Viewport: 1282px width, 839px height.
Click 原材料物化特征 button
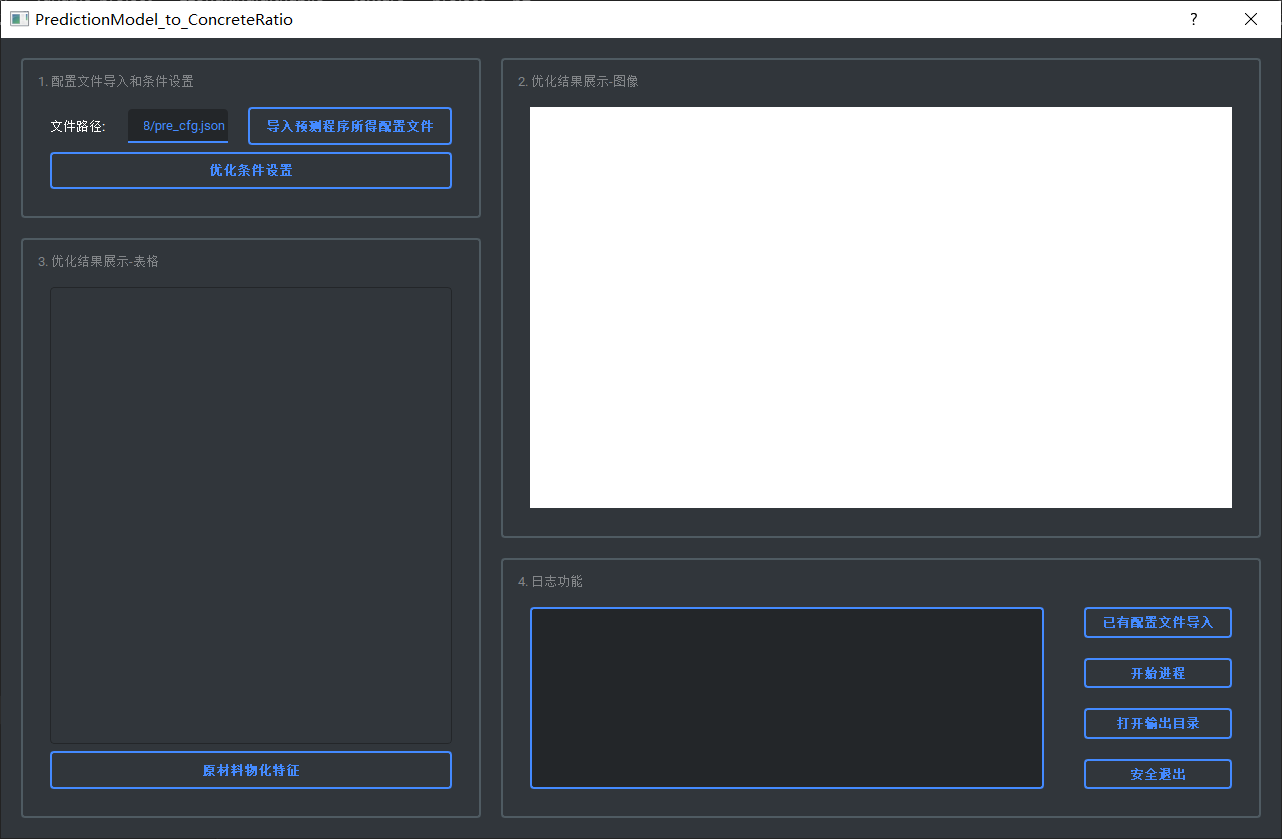[251, 770]
